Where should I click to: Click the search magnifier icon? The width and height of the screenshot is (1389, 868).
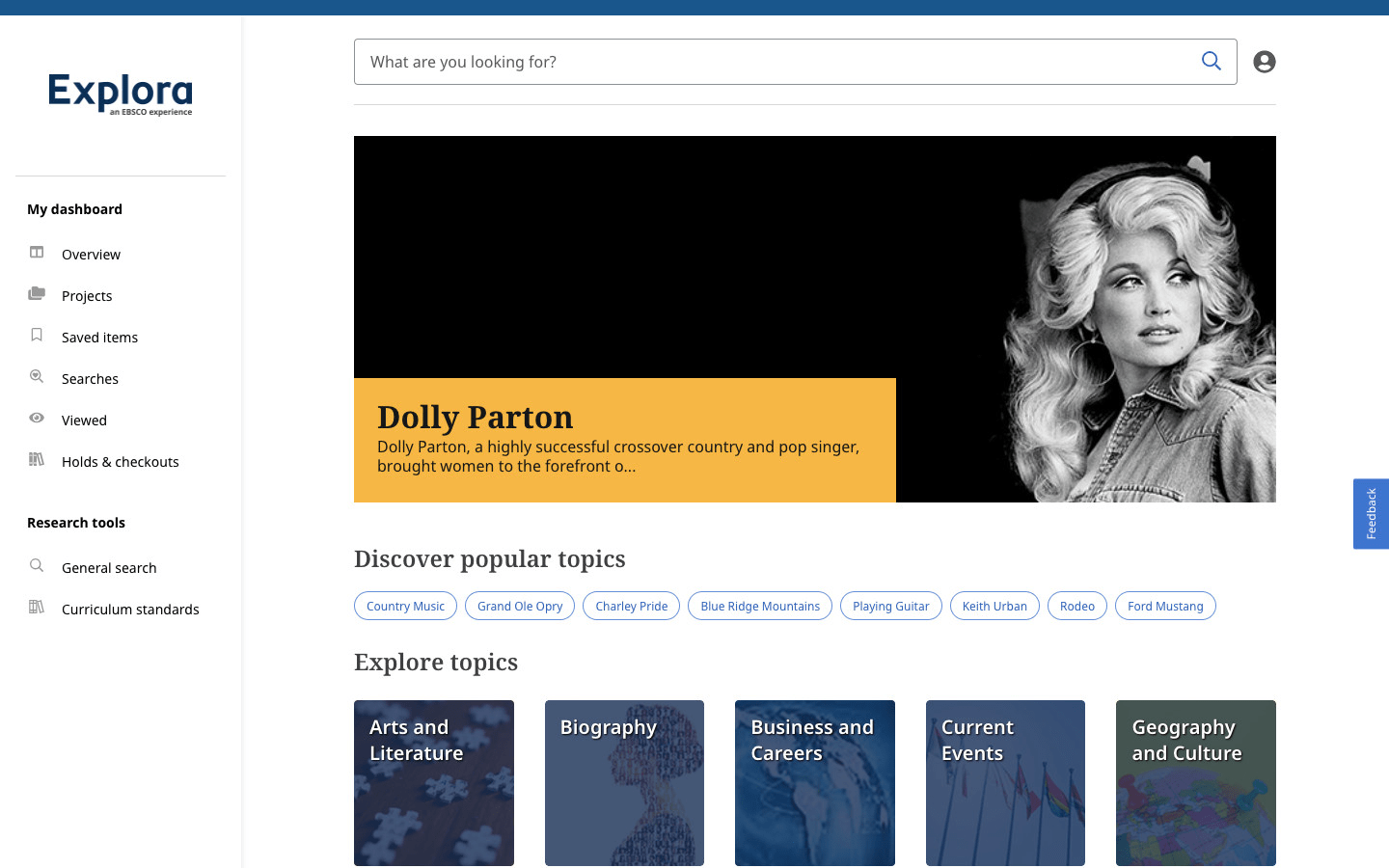coord(1212,62)
